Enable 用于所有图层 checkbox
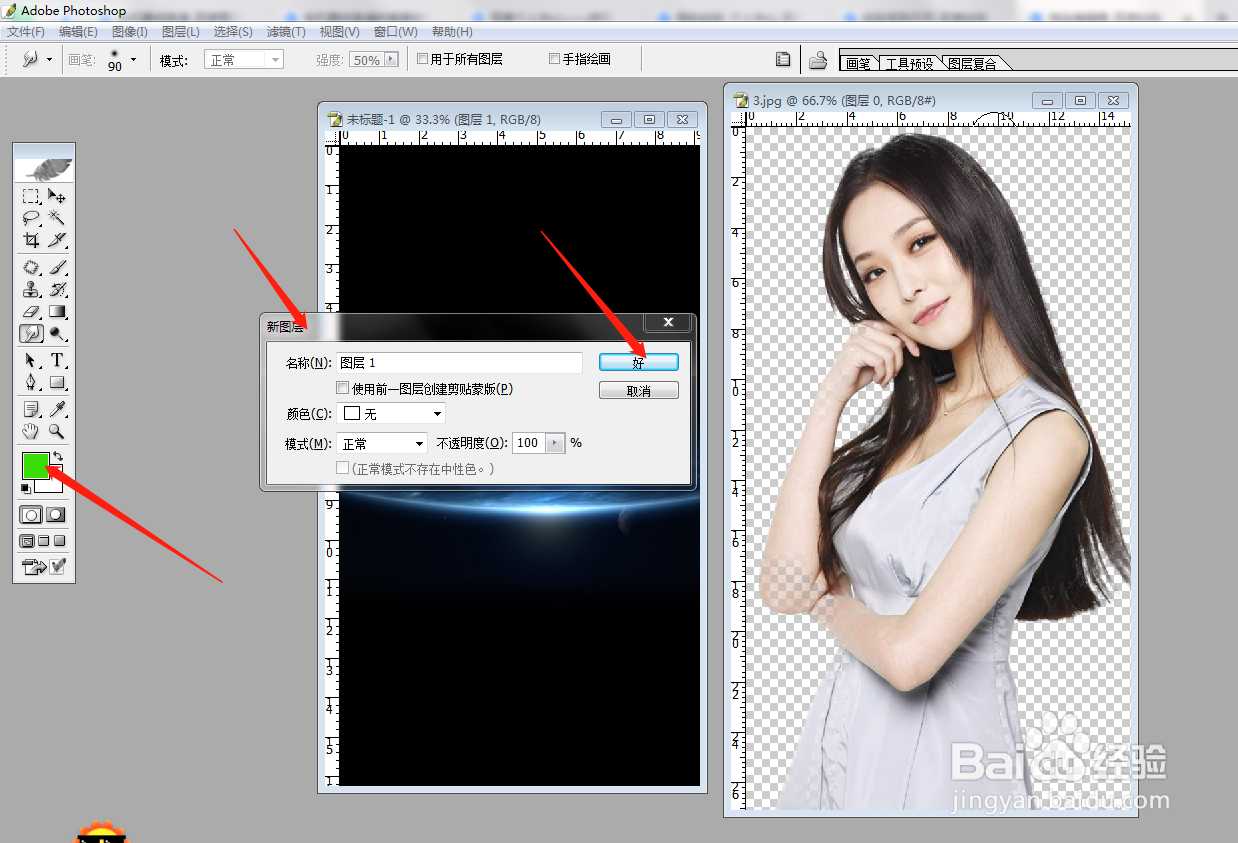This screenshot has height=843, width=1238. point(422,59)
